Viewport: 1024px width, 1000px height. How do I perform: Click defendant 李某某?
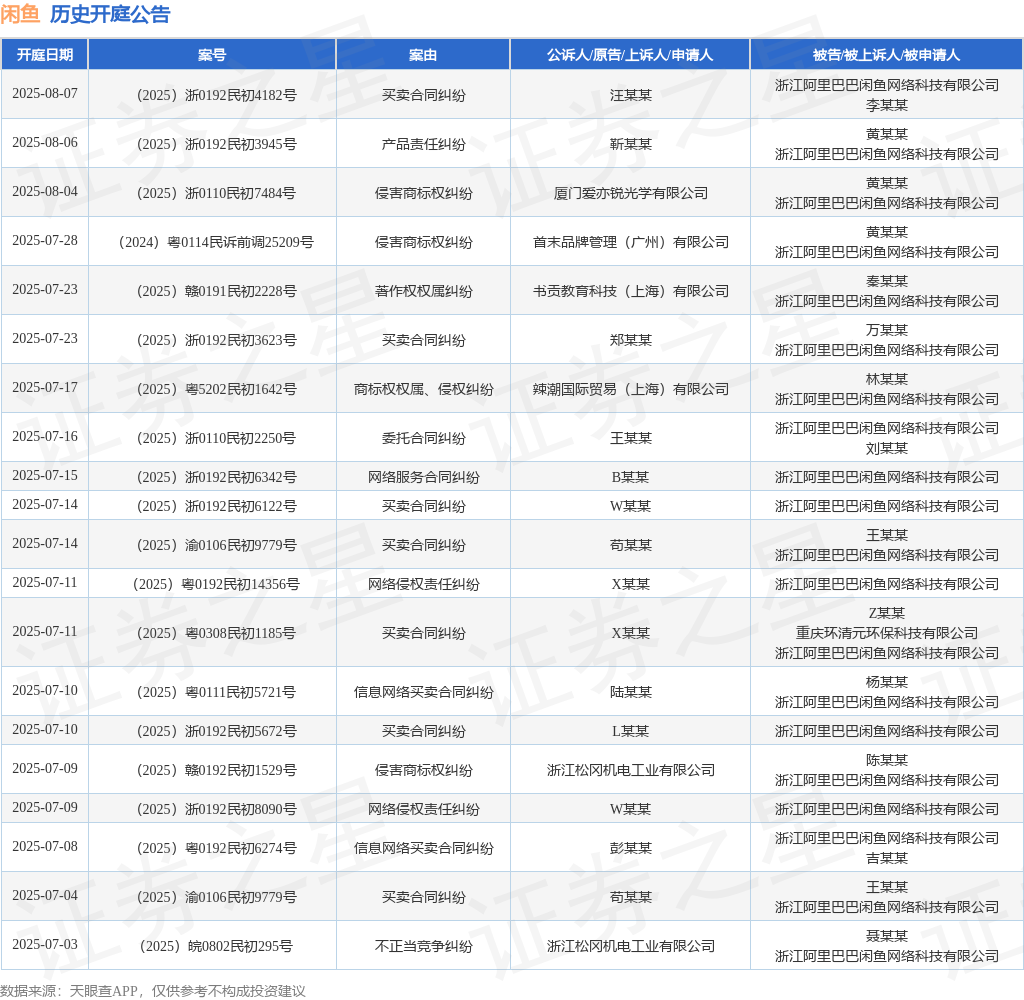coord(886,105)
